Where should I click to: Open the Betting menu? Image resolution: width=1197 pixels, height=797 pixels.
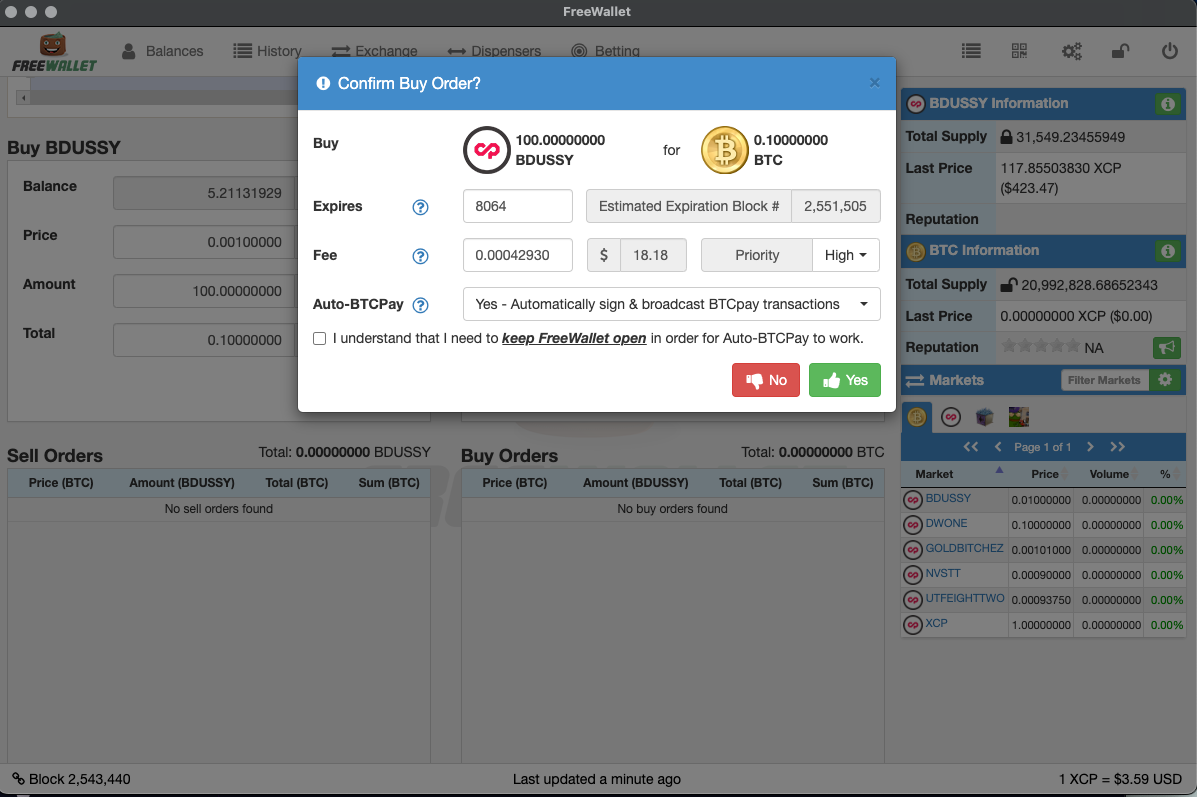[605, 51]
